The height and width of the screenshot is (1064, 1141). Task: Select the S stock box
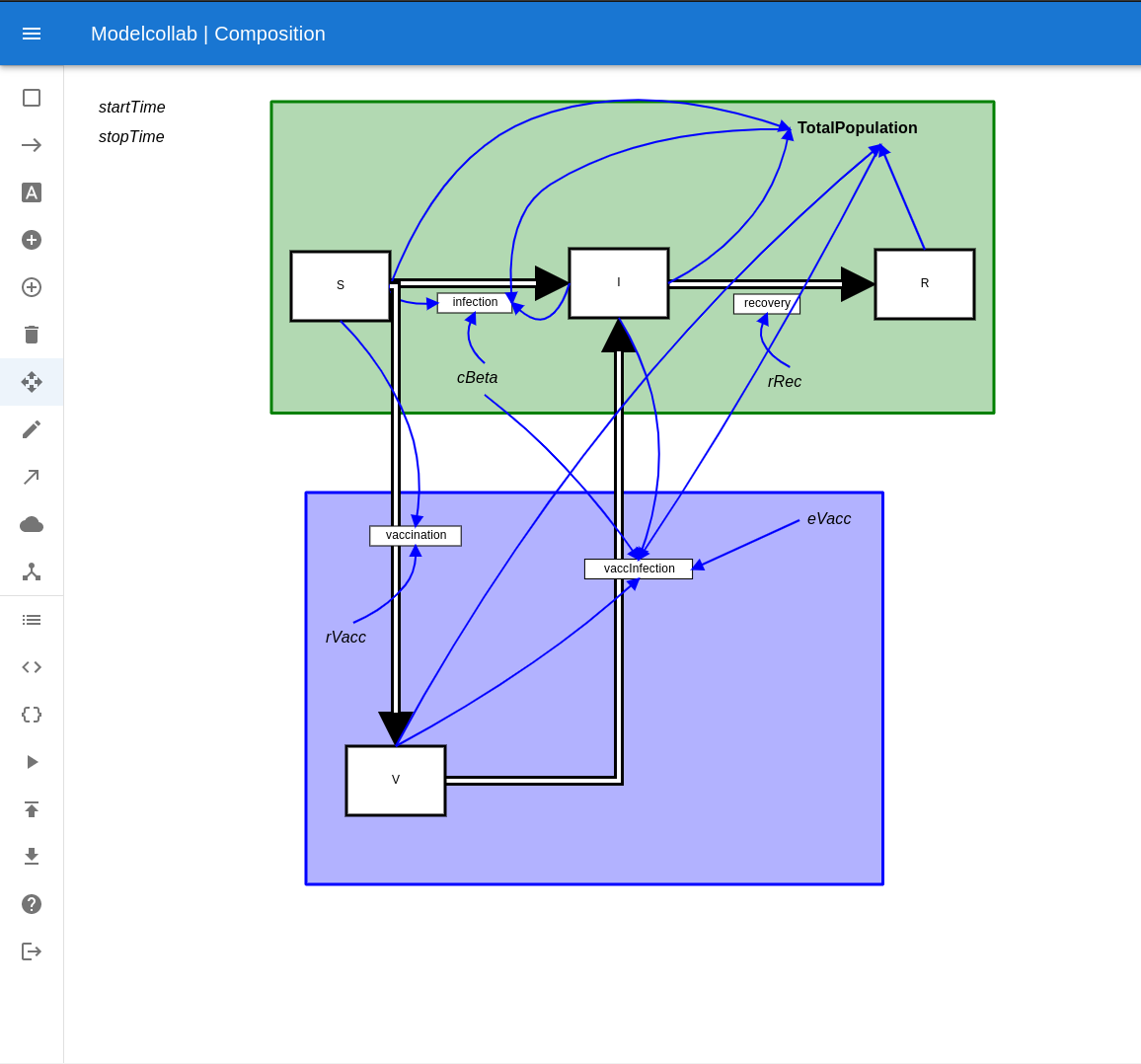341,285
